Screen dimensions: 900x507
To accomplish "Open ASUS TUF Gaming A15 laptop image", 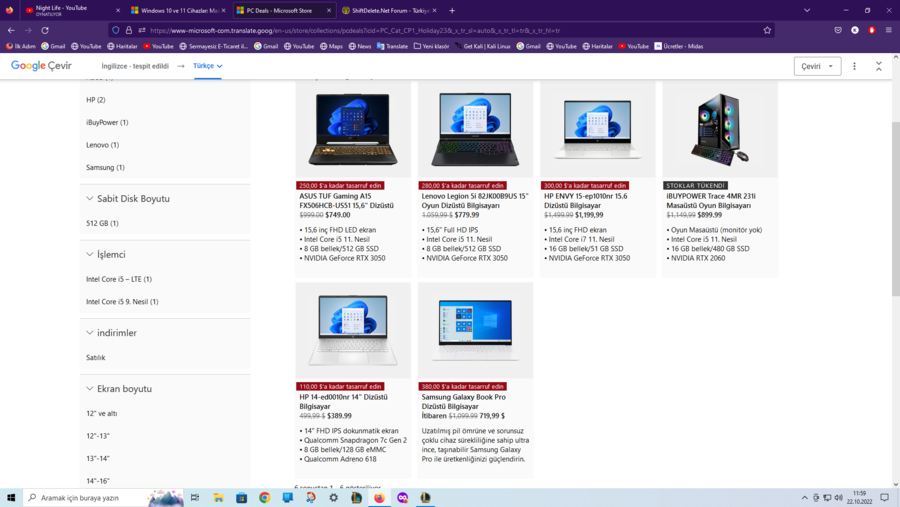I will point(353,130).
